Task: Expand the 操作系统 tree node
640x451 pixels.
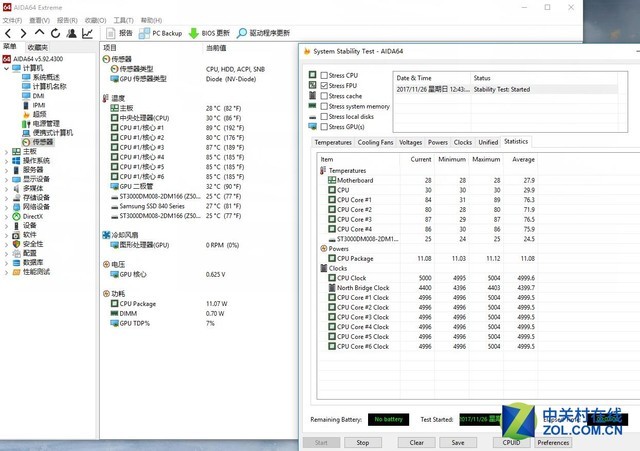Action: pos(6,161)
